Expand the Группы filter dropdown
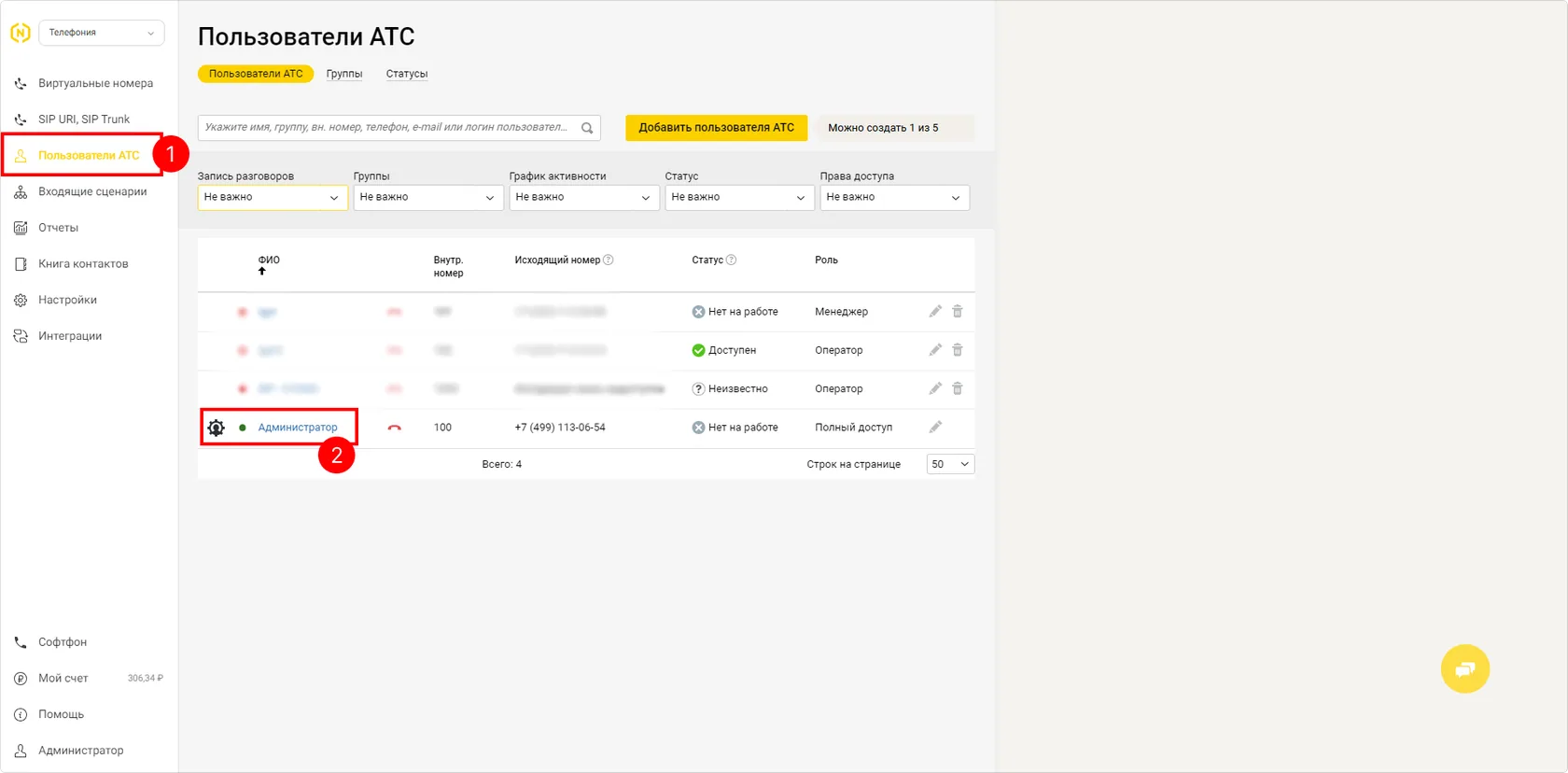Screen dimensions: 1568x773 [428, 197]
